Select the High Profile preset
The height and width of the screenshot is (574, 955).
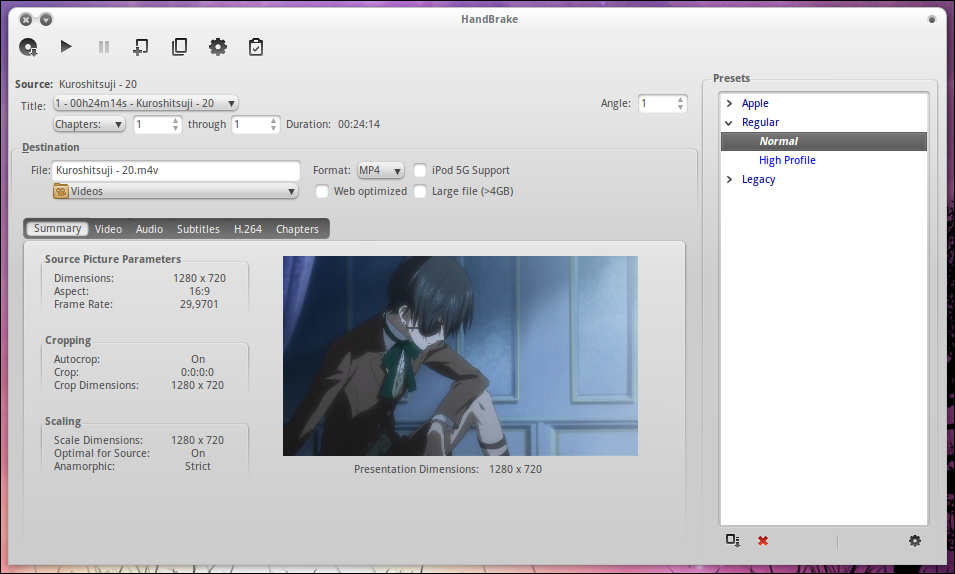787,160
